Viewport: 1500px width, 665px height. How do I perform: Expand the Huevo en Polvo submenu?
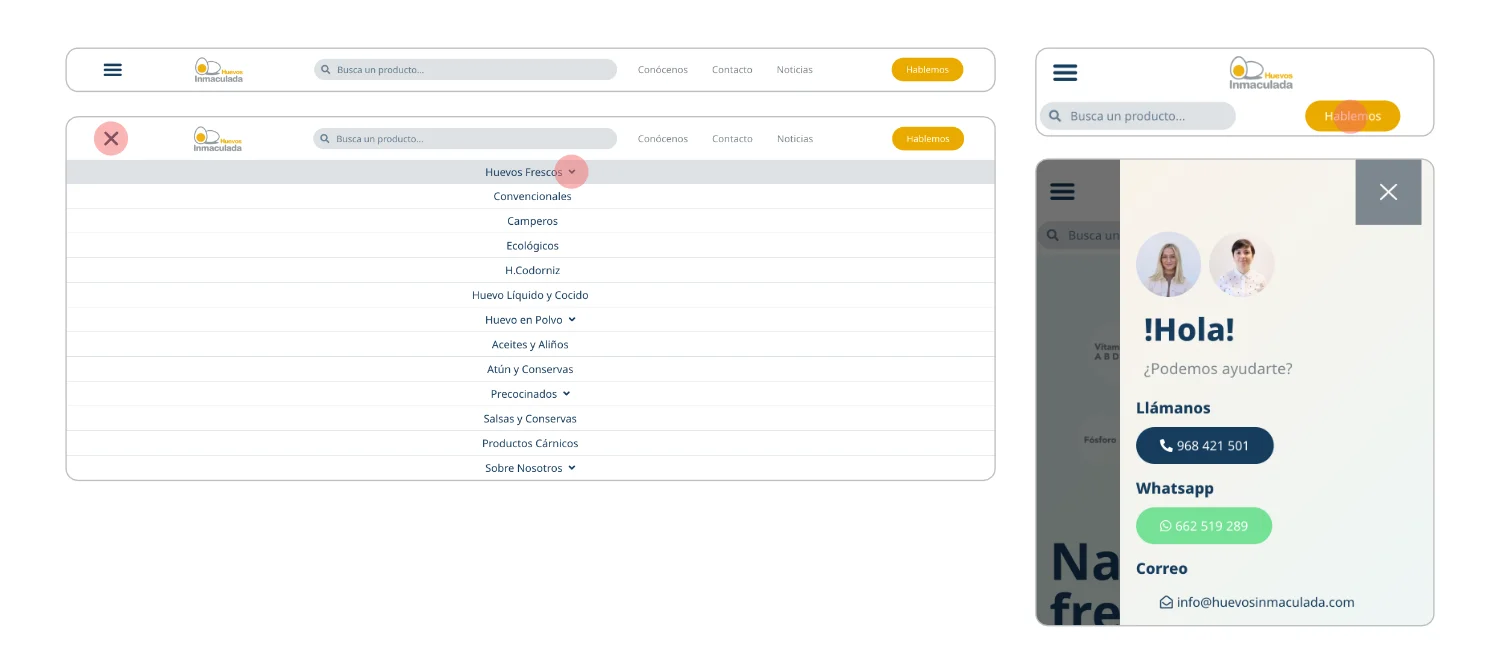pyautogui.click(x=572, y=320)
